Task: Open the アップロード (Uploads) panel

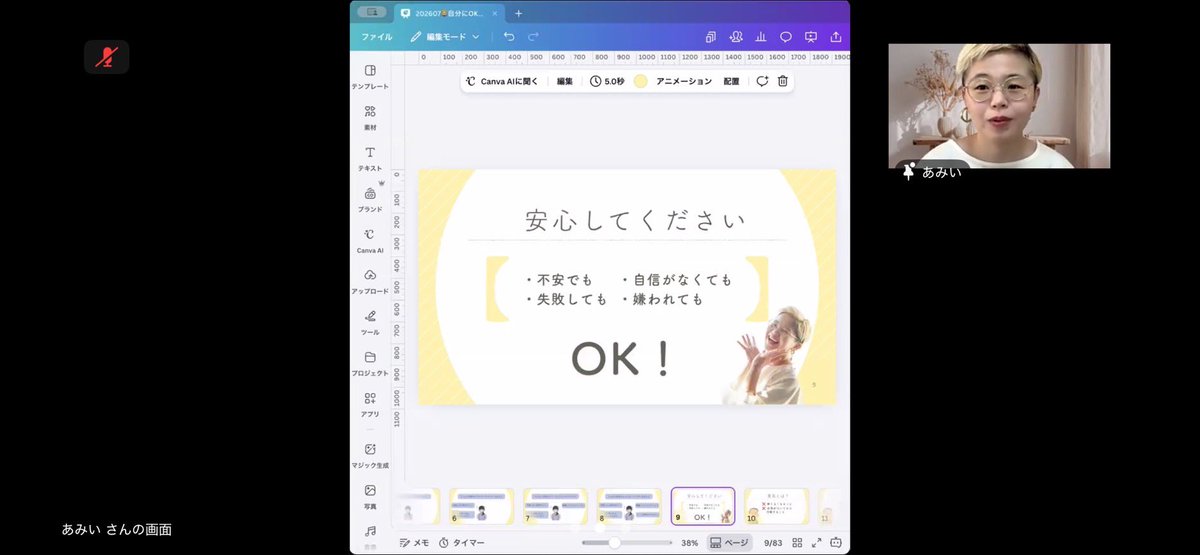Action: pyautogui.click(x=370, y=281)
